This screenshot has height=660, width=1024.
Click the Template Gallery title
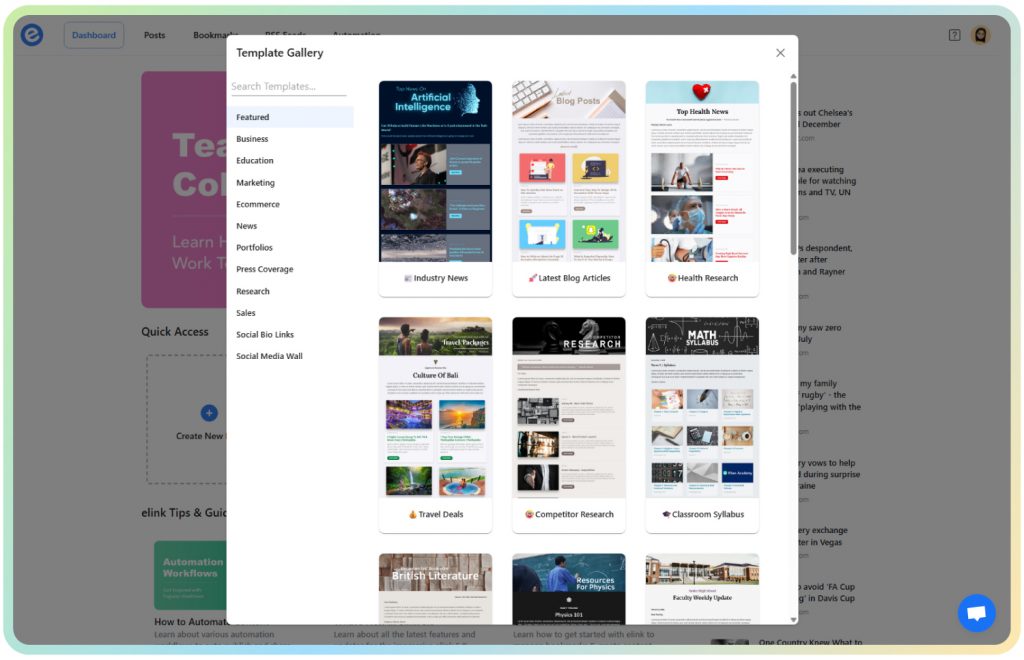tap(280, 53)
